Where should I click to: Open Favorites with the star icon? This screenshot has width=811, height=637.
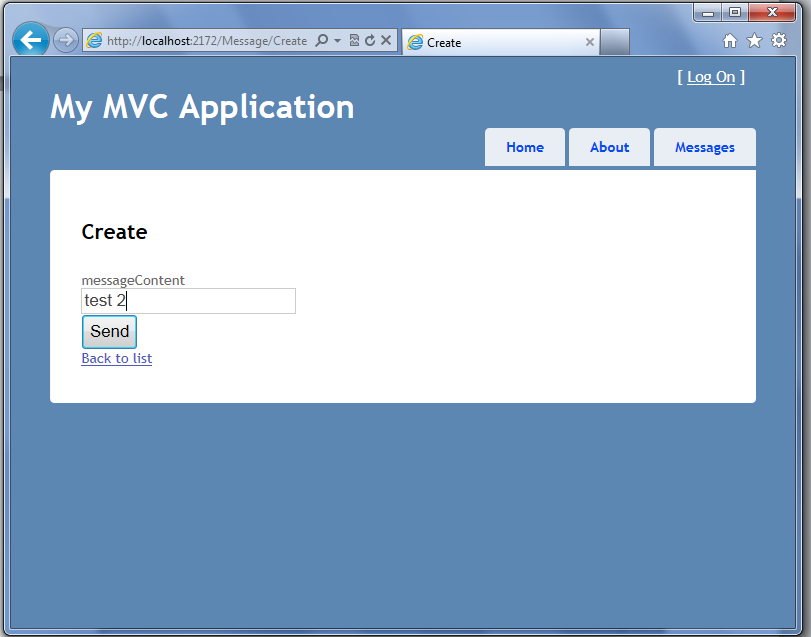755,40
